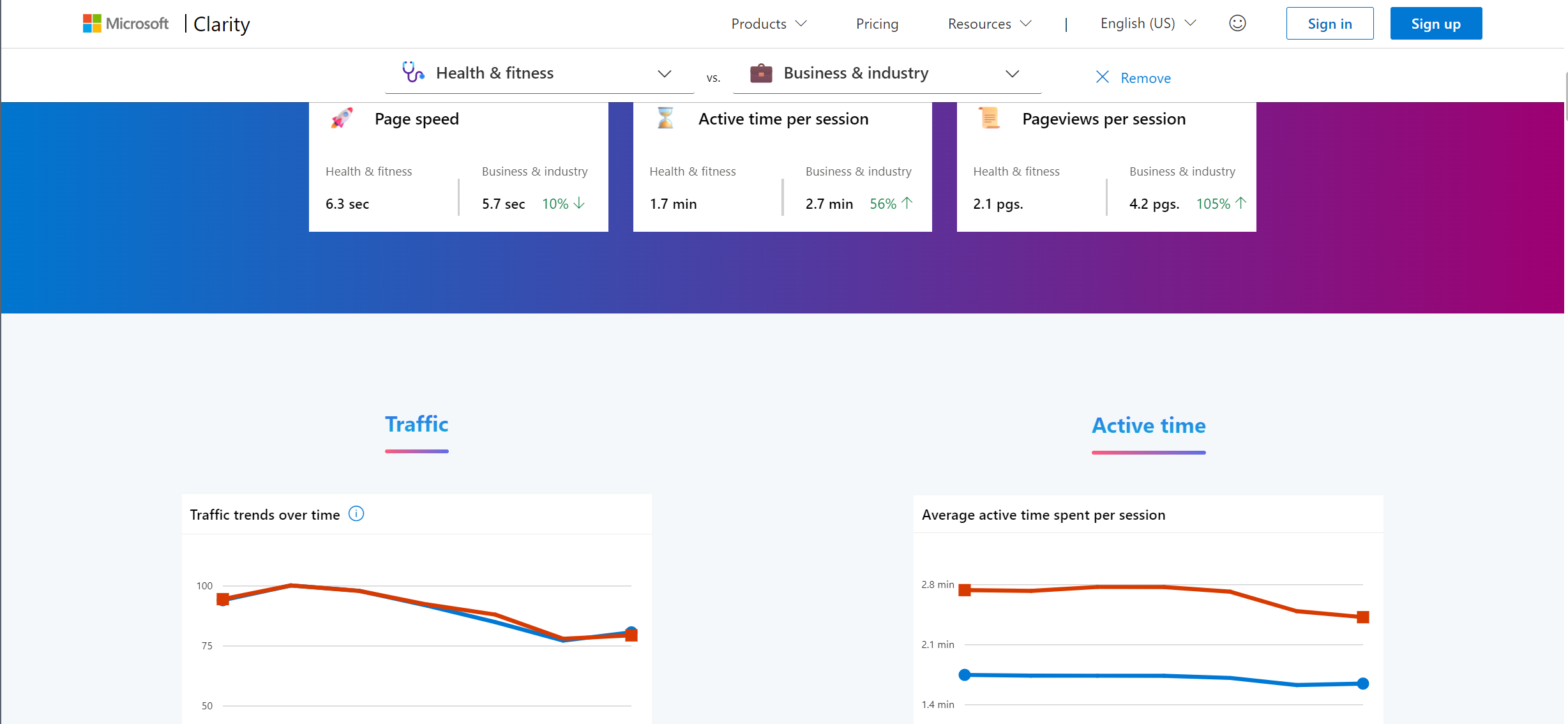Open the feedback smiley face icon
This screenshot has height=724, width=1568.
point(1237,23)
